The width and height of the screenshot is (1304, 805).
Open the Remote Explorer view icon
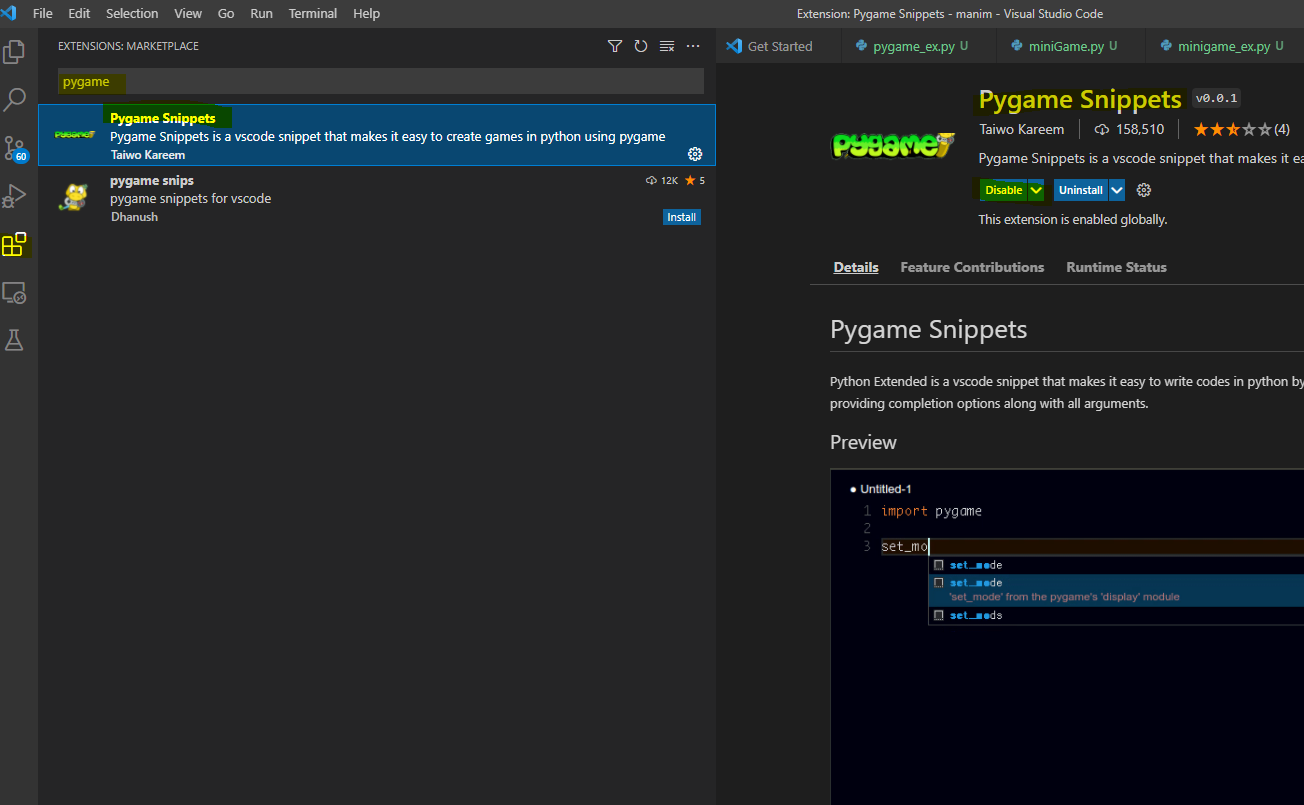point(15,293)
